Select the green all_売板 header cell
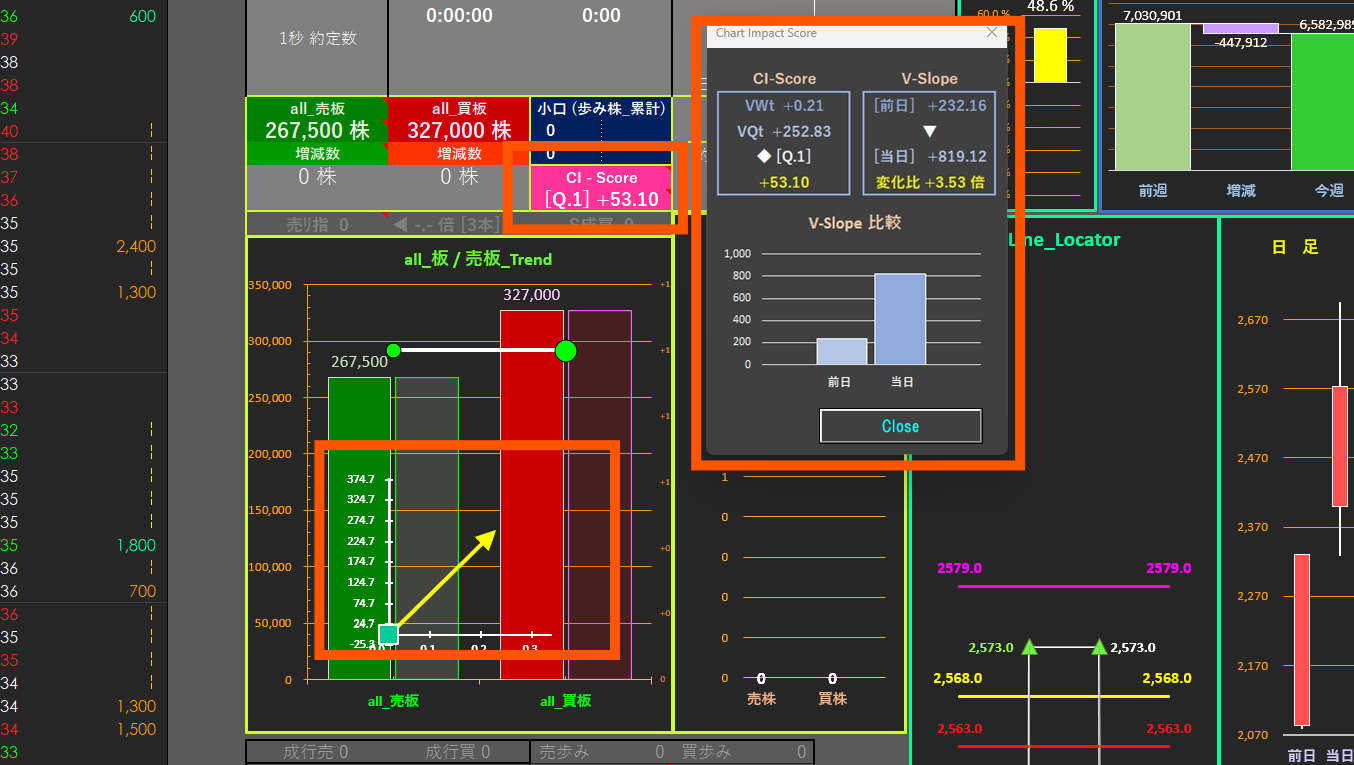1354x765 pixels. (316, 120)
